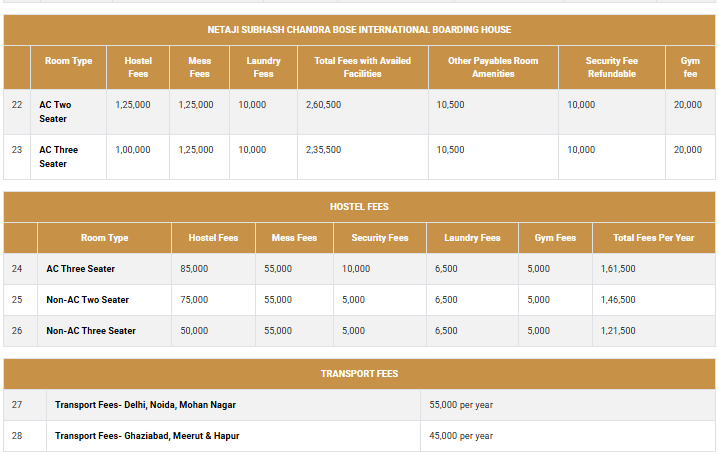Select Transport Fees Ghaziabad, Meerut & Hapur row
Screen dimensions: 718x454
pyautogui.click(x=147, y=436)
